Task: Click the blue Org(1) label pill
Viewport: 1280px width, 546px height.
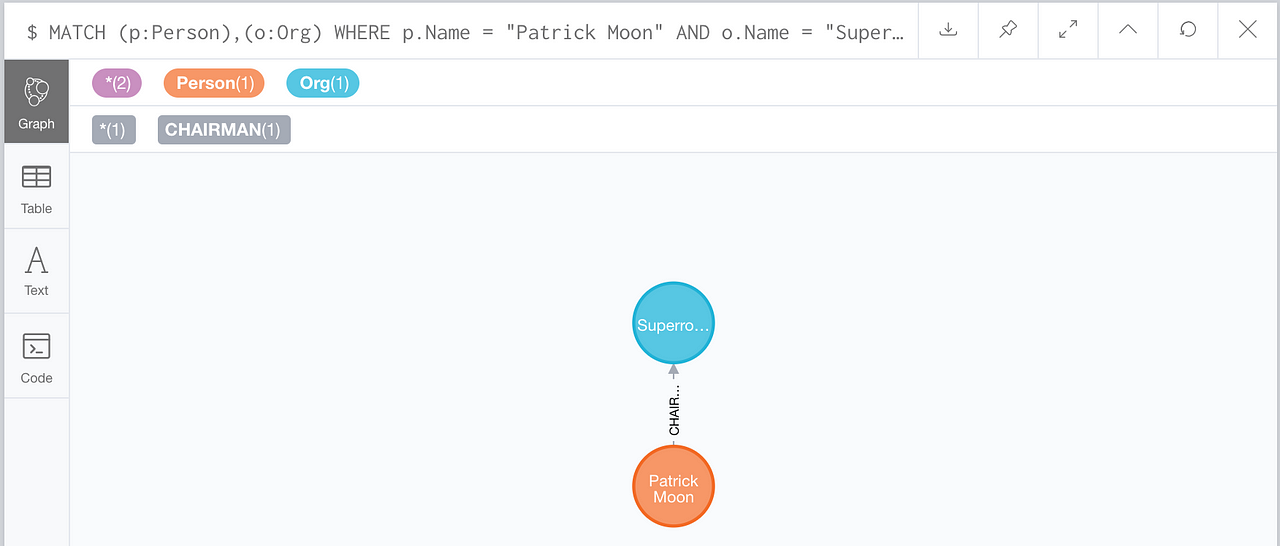Action: coord(322,83)
